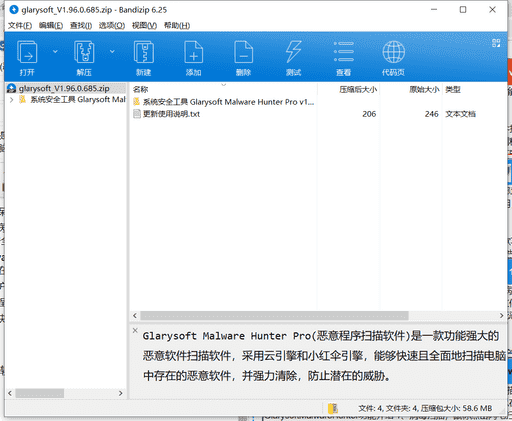512x421 pixels.
Task: Click the View (查看) list icon
Action: click(x=344, y=52)
